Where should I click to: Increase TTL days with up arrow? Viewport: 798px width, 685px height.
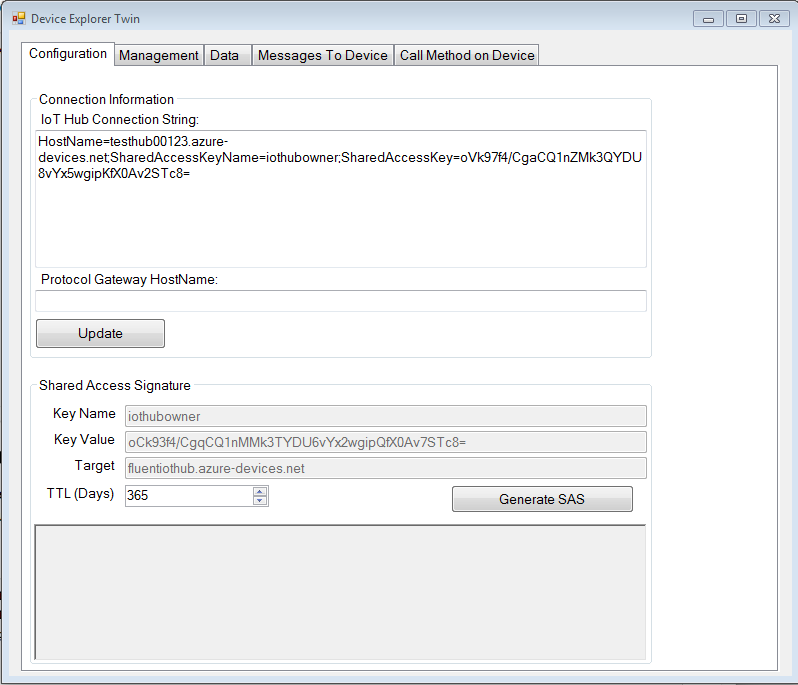(260, 491)
